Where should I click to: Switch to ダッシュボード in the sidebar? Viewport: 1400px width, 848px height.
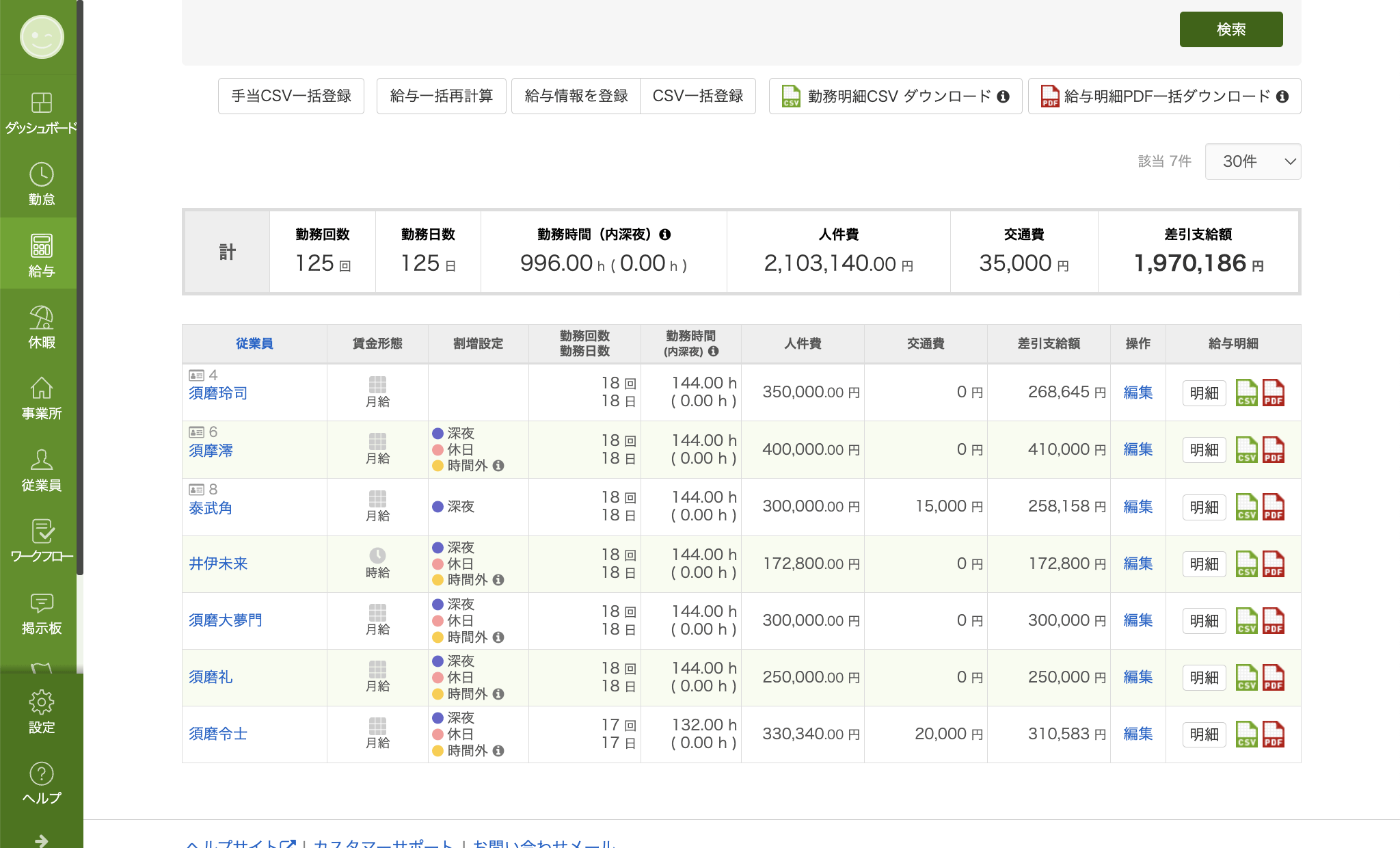pos(42,111)
